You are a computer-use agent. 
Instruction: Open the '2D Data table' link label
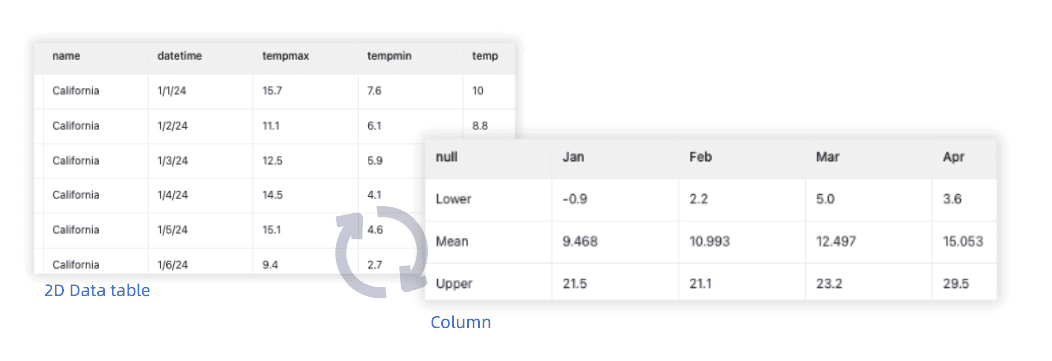pyautogui.click(x=97, y=291)
